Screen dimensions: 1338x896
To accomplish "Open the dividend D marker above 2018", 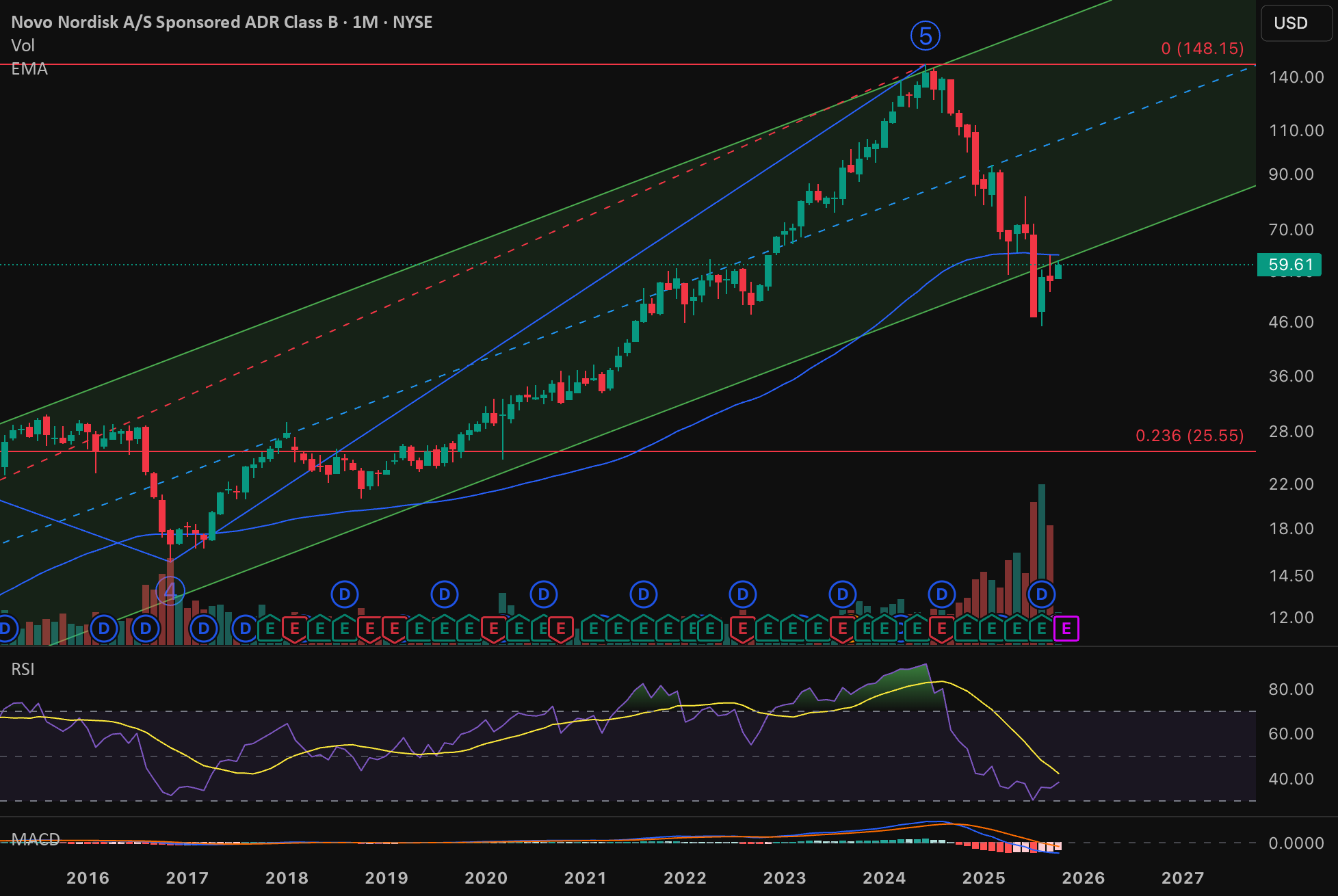I will [x=345, y=594].
